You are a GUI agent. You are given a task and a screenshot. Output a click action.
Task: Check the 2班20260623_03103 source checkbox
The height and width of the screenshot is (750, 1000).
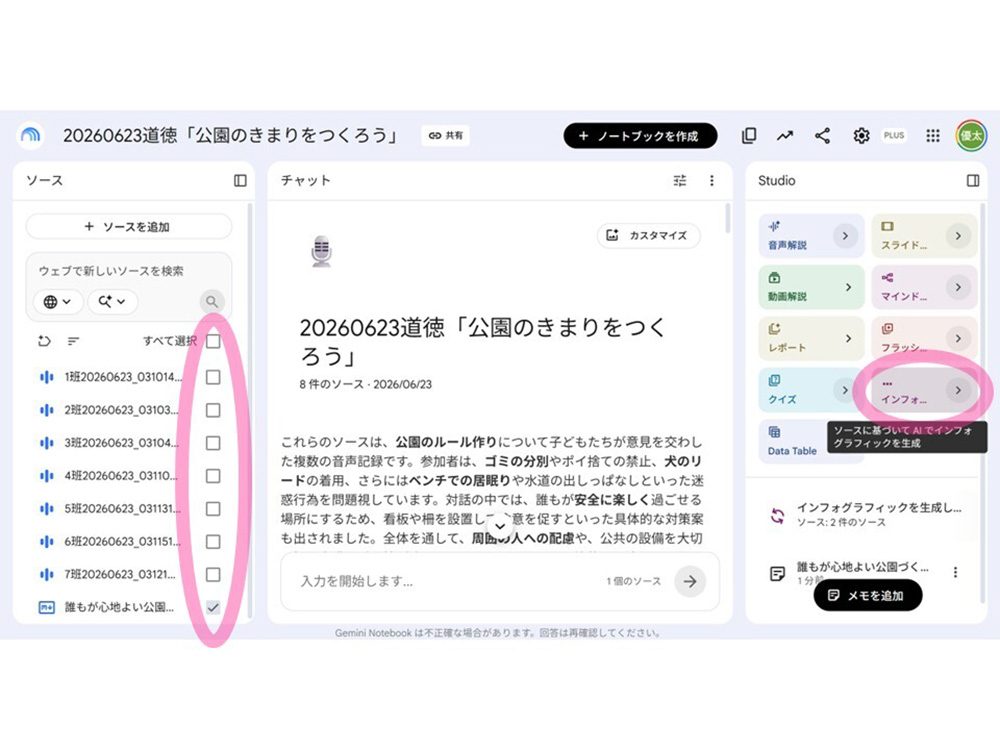click(x=213, y=410)
